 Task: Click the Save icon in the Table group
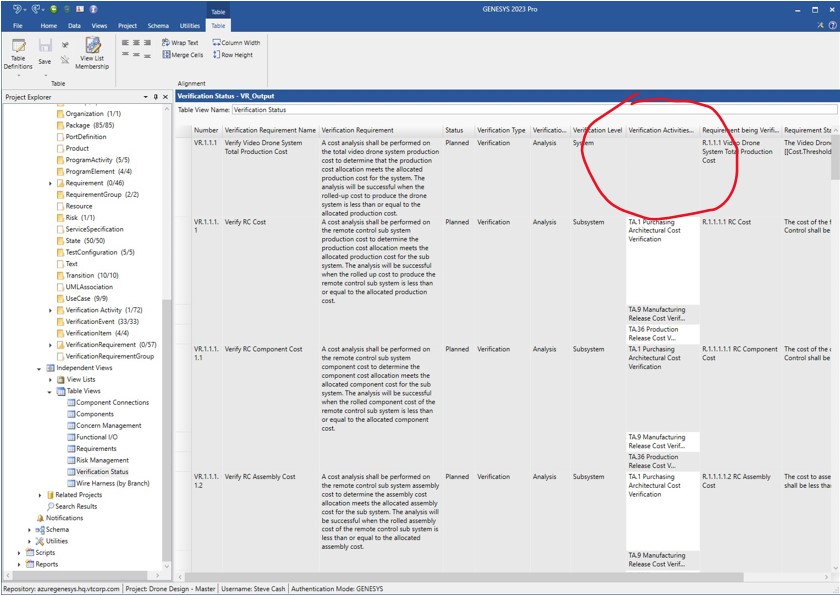45,44
